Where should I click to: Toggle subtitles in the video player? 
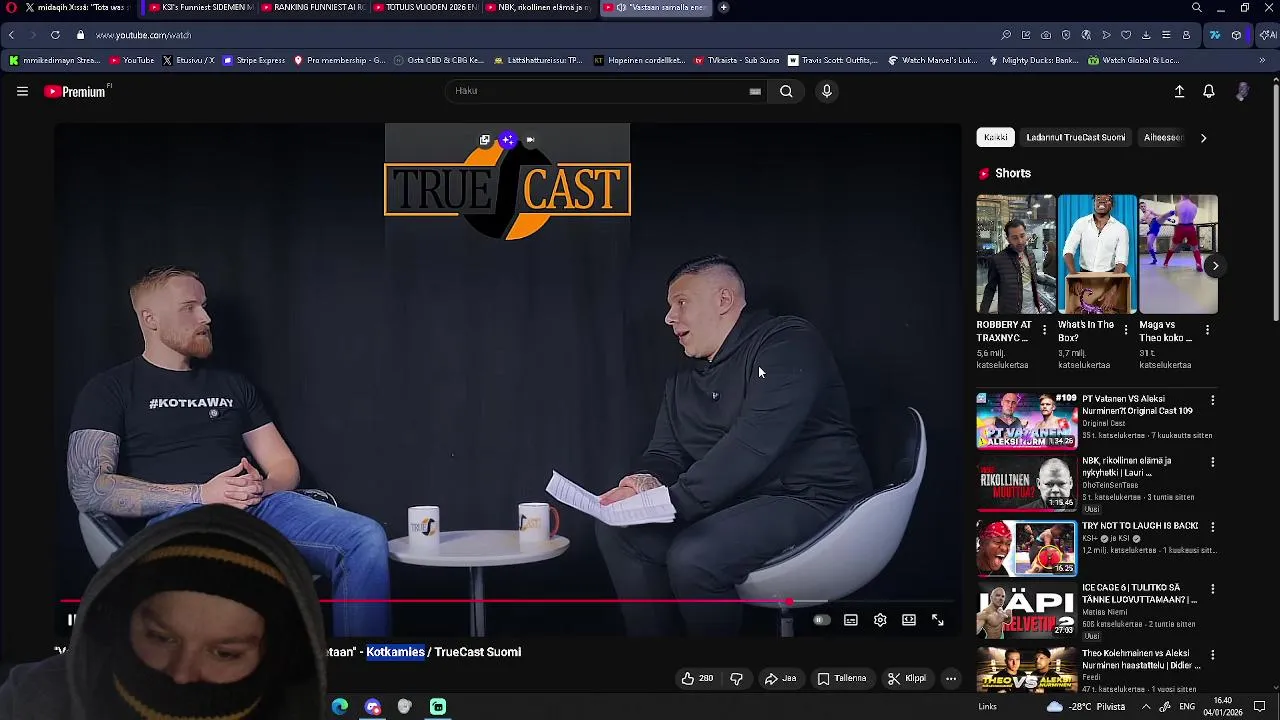coord(851,620)
